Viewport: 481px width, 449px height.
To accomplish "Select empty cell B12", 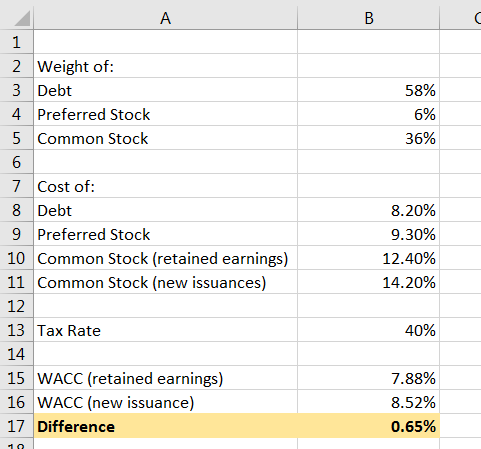I will click(x=369, y=306).
